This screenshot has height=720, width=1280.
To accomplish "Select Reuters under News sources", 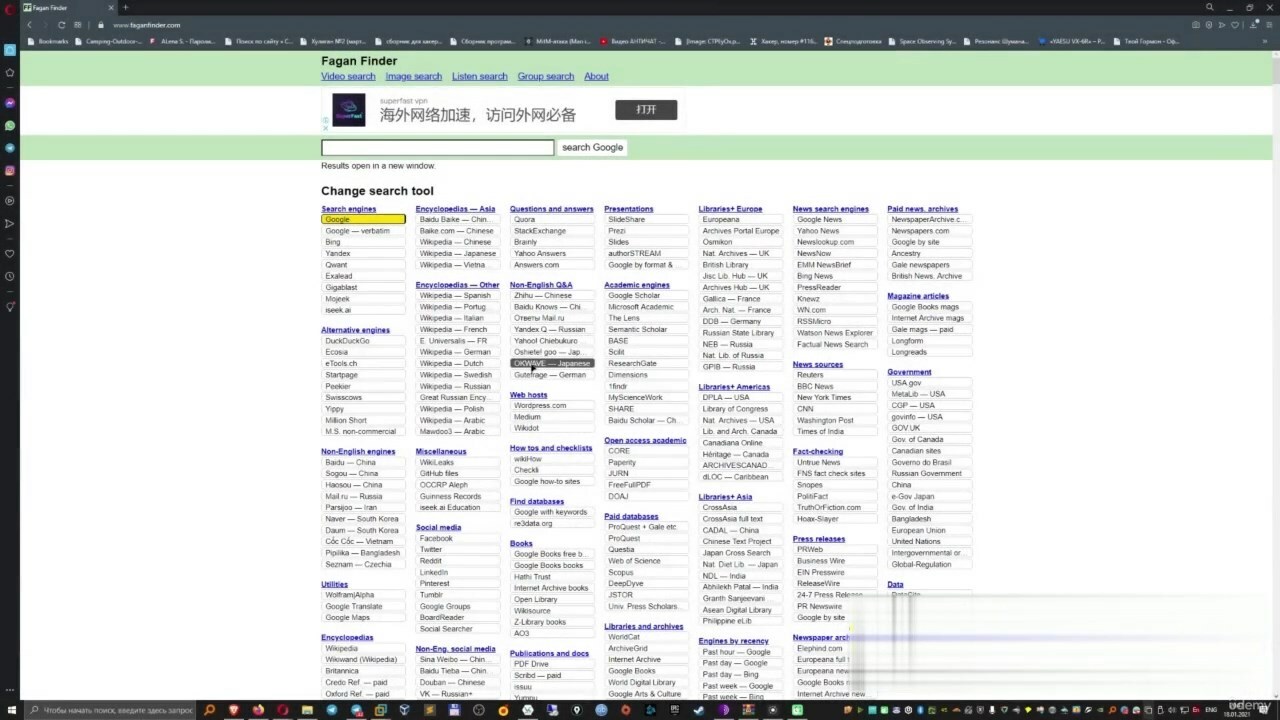I will pyautogui.click(x=835, y=375).
